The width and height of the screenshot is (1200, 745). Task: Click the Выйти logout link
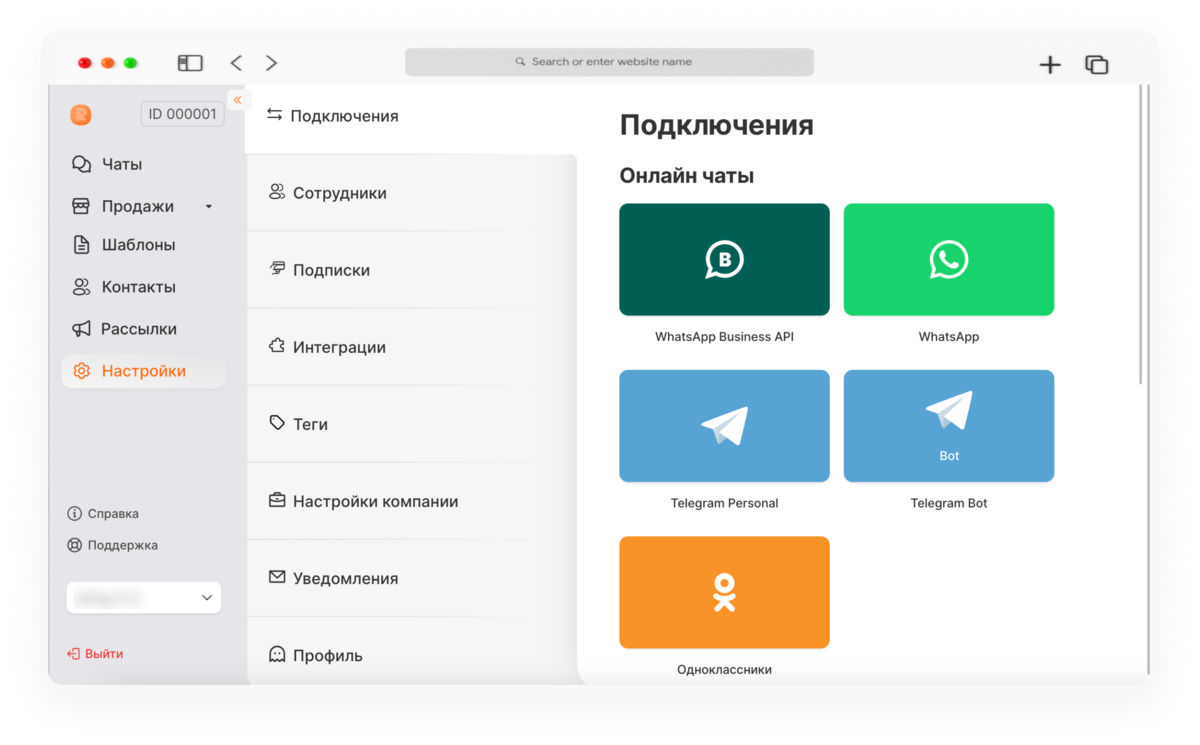pos(104,654)
